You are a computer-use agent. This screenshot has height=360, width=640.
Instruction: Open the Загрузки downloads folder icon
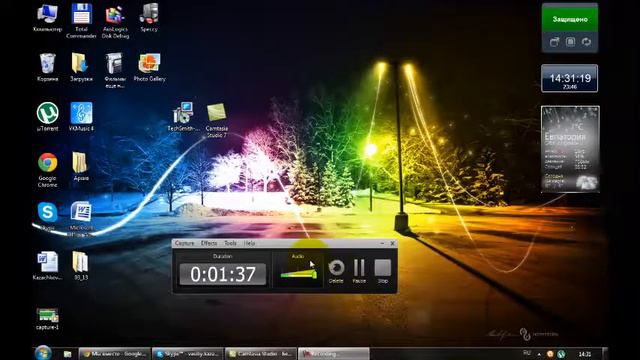81,67
